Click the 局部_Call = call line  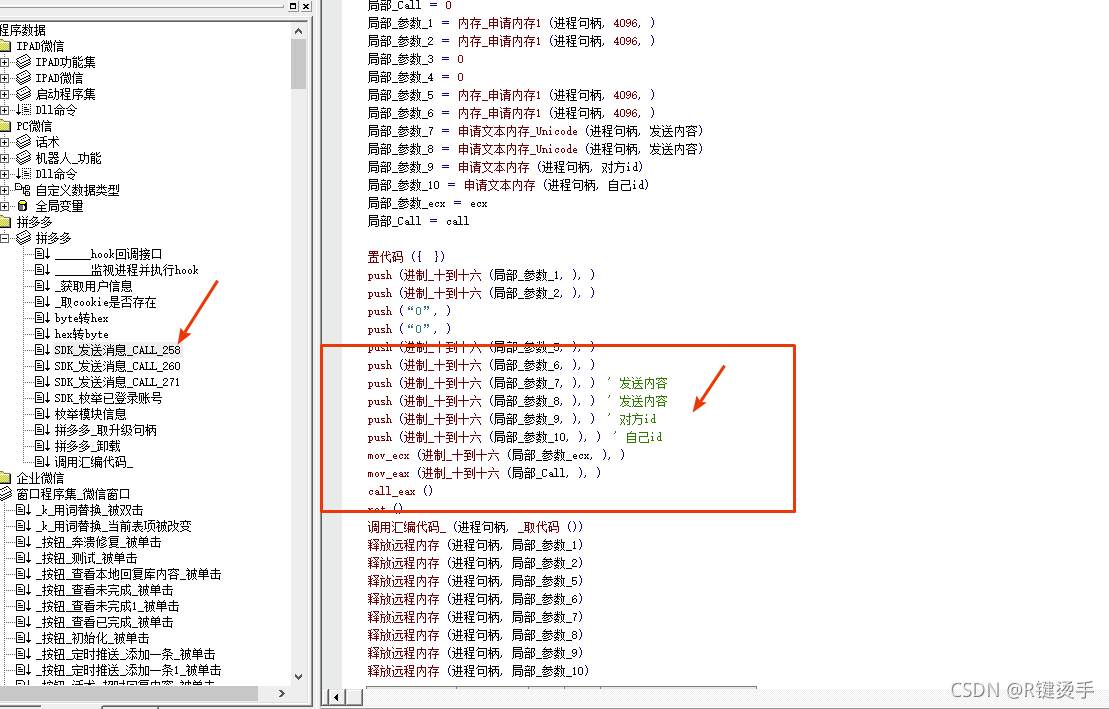pos(418,221)
